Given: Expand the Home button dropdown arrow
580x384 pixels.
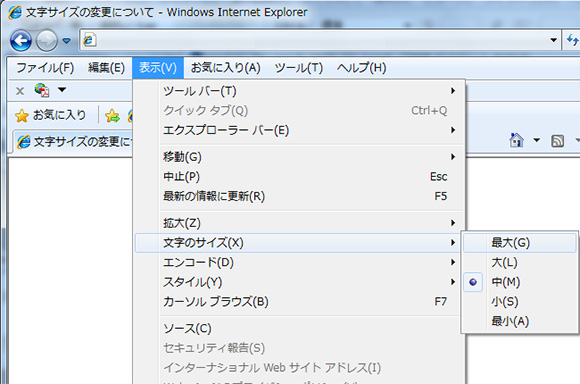Looking at the screenshot, I should click(x=536, y=140).
